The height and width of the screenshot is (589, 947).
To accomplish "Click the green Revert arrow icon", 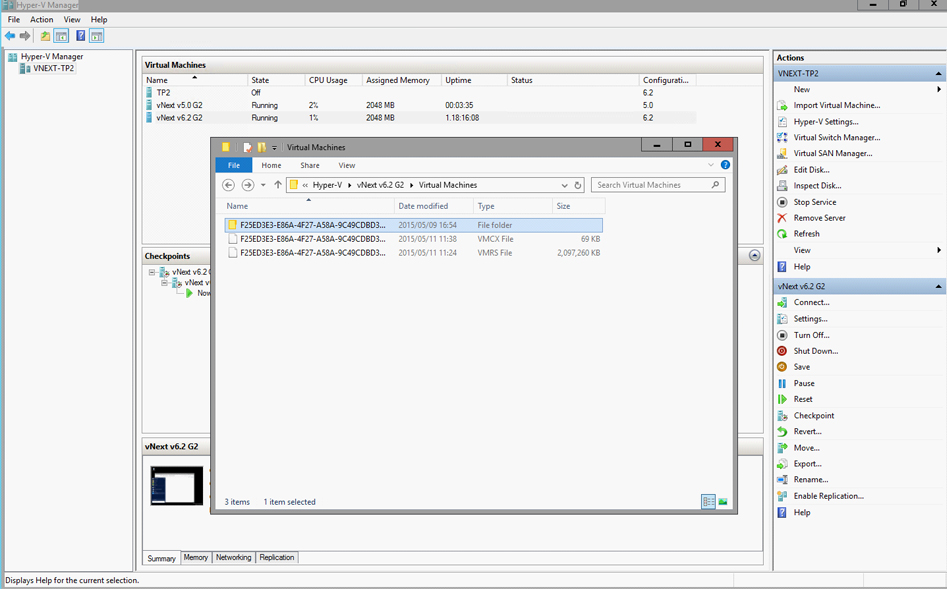I will pyautogui.click(x=782, y=431).
